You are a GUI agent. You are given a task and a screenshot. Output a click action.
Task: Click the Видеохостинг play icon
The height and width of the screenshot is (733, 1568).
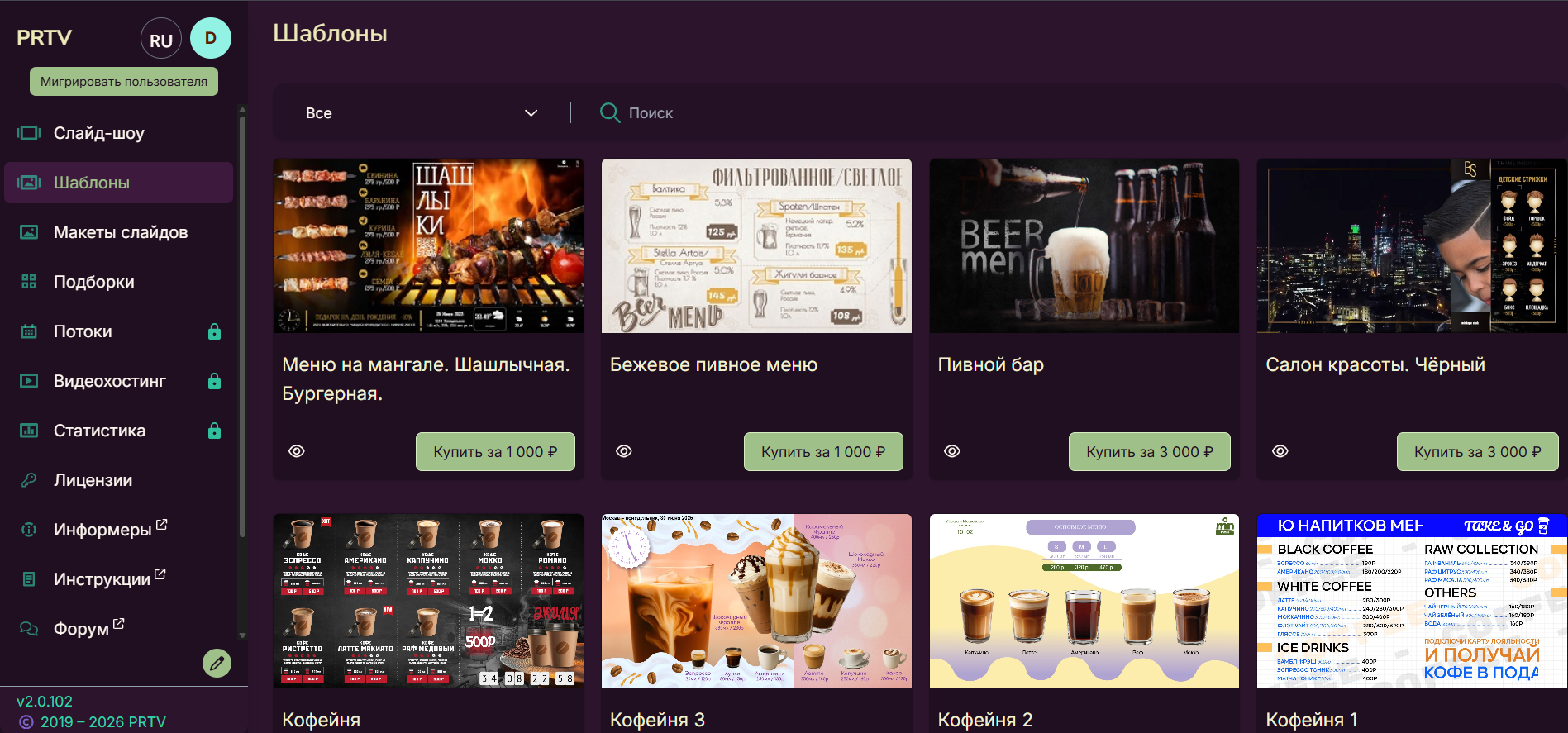(x=29, y=381)
